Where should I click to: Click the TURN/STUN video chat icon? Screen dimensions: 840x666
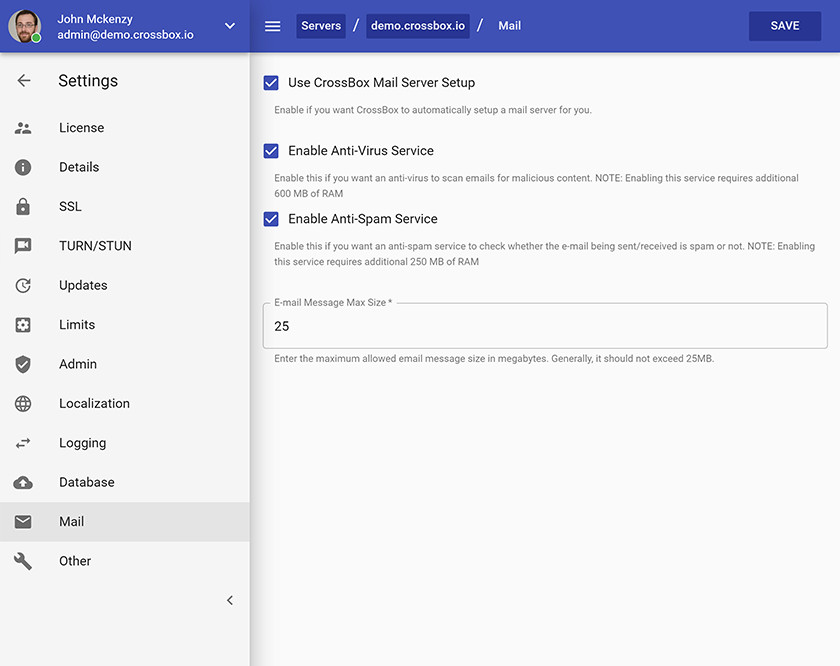[x=23, y=246]
